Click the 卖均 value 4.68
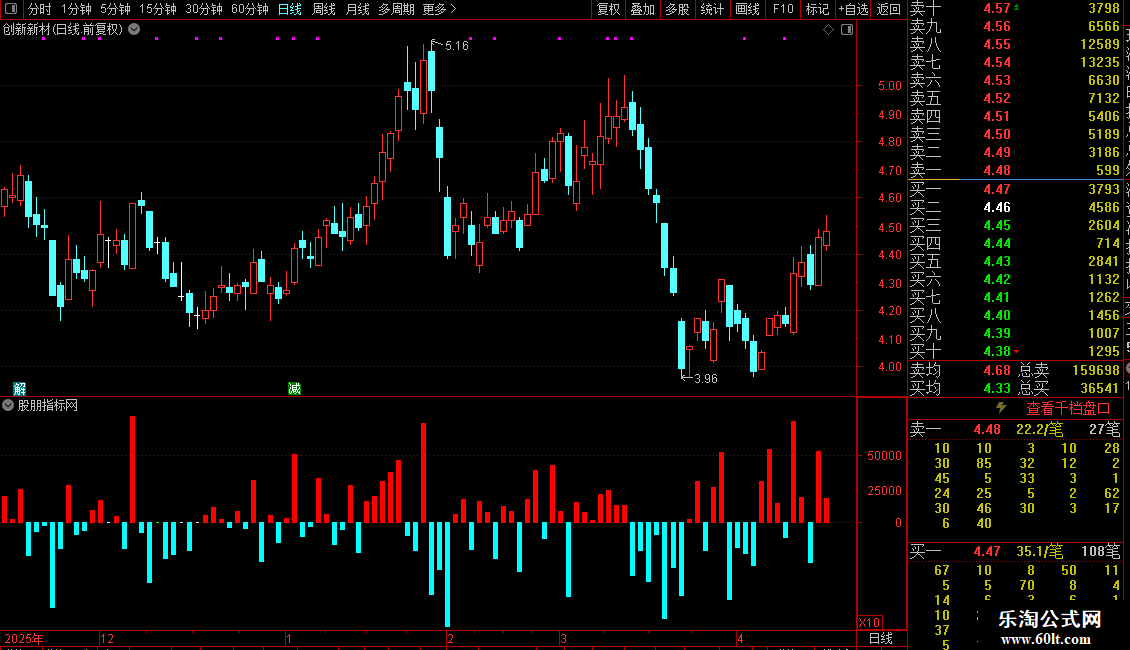Screen dimensions: 1130x650 [x=997, y=370]
